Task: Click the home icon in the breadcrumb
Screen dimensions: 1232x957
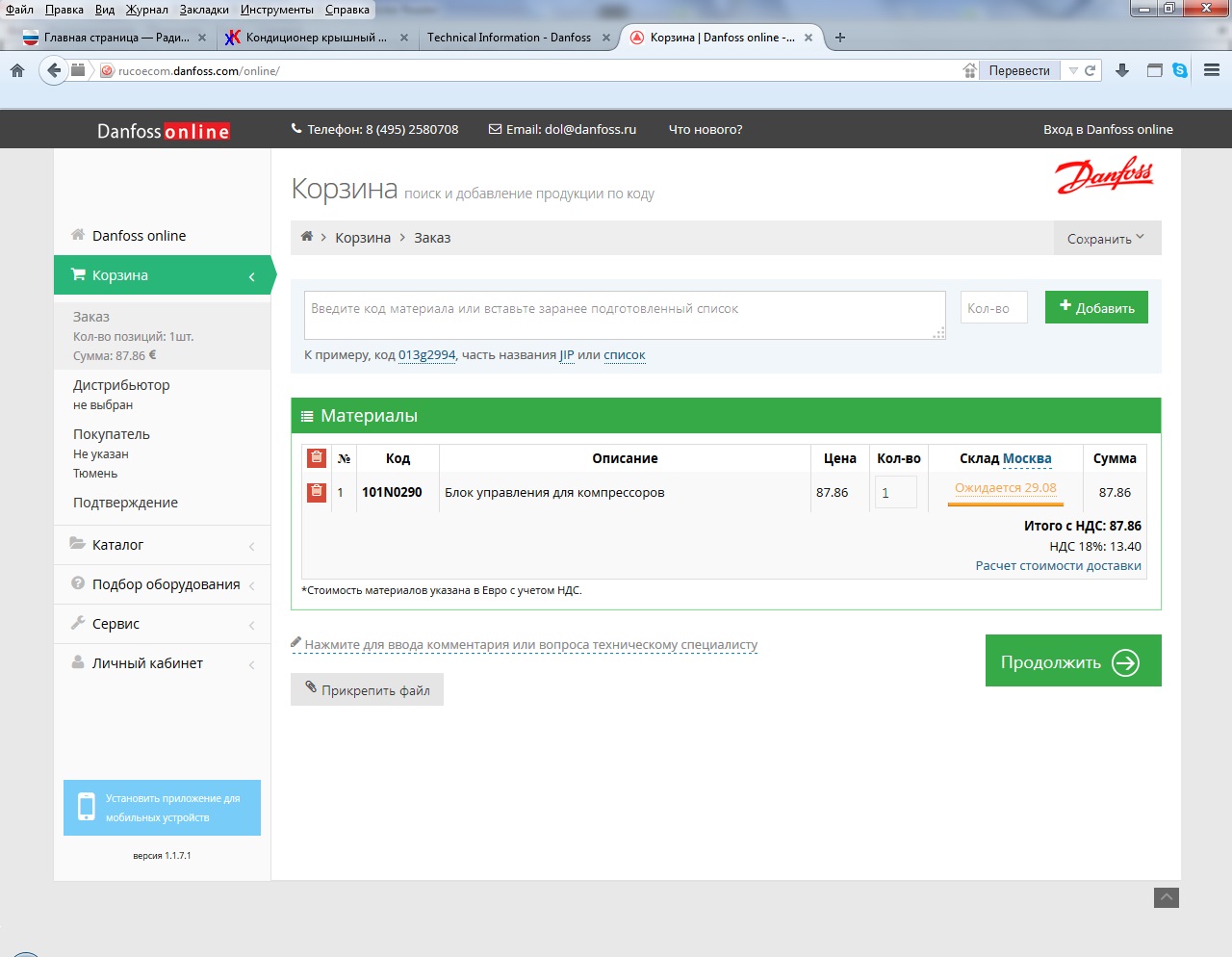Action: point(307,237)
